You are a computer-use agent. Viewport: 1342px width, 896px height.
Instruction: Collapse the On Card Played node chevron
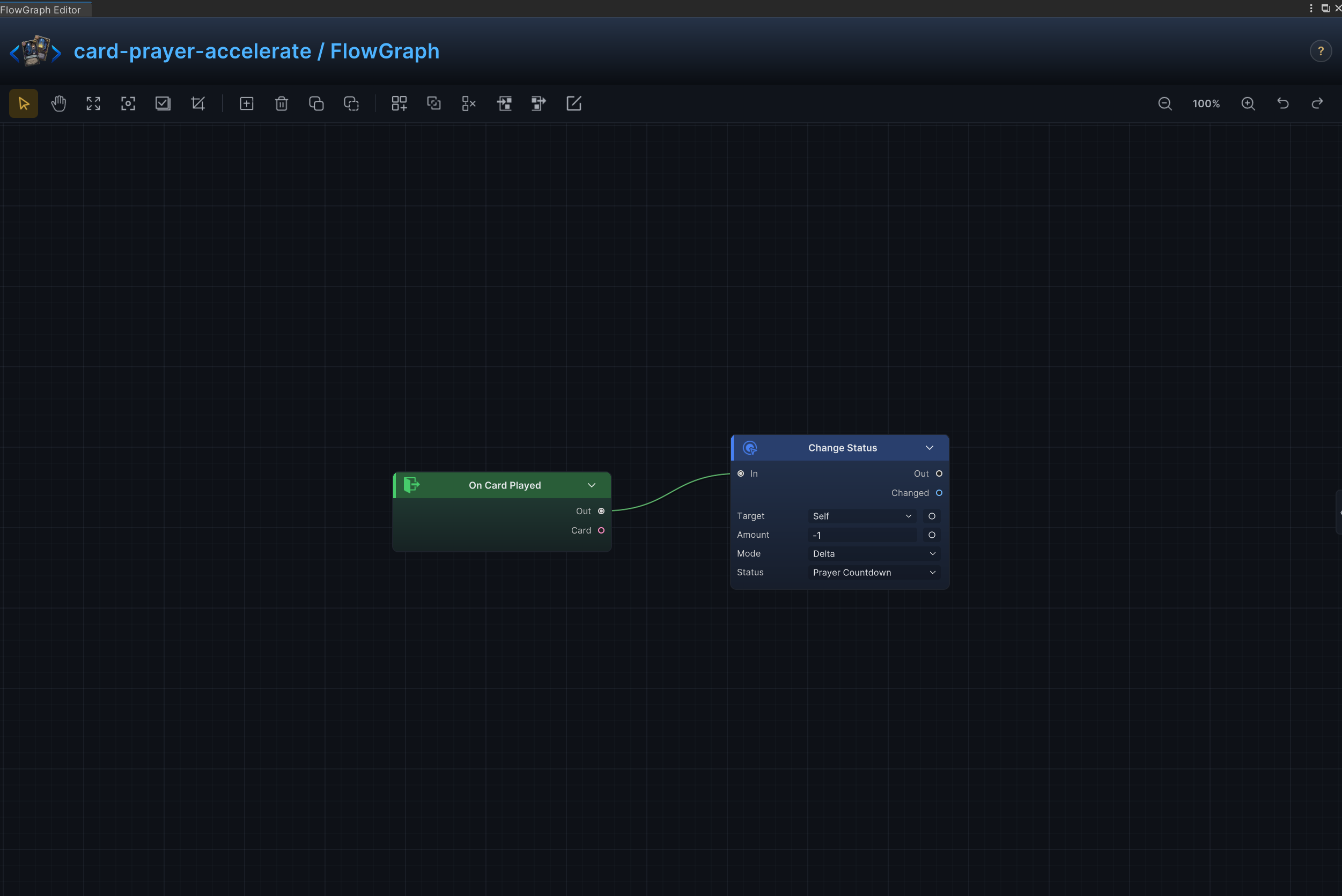coord(592,485)
